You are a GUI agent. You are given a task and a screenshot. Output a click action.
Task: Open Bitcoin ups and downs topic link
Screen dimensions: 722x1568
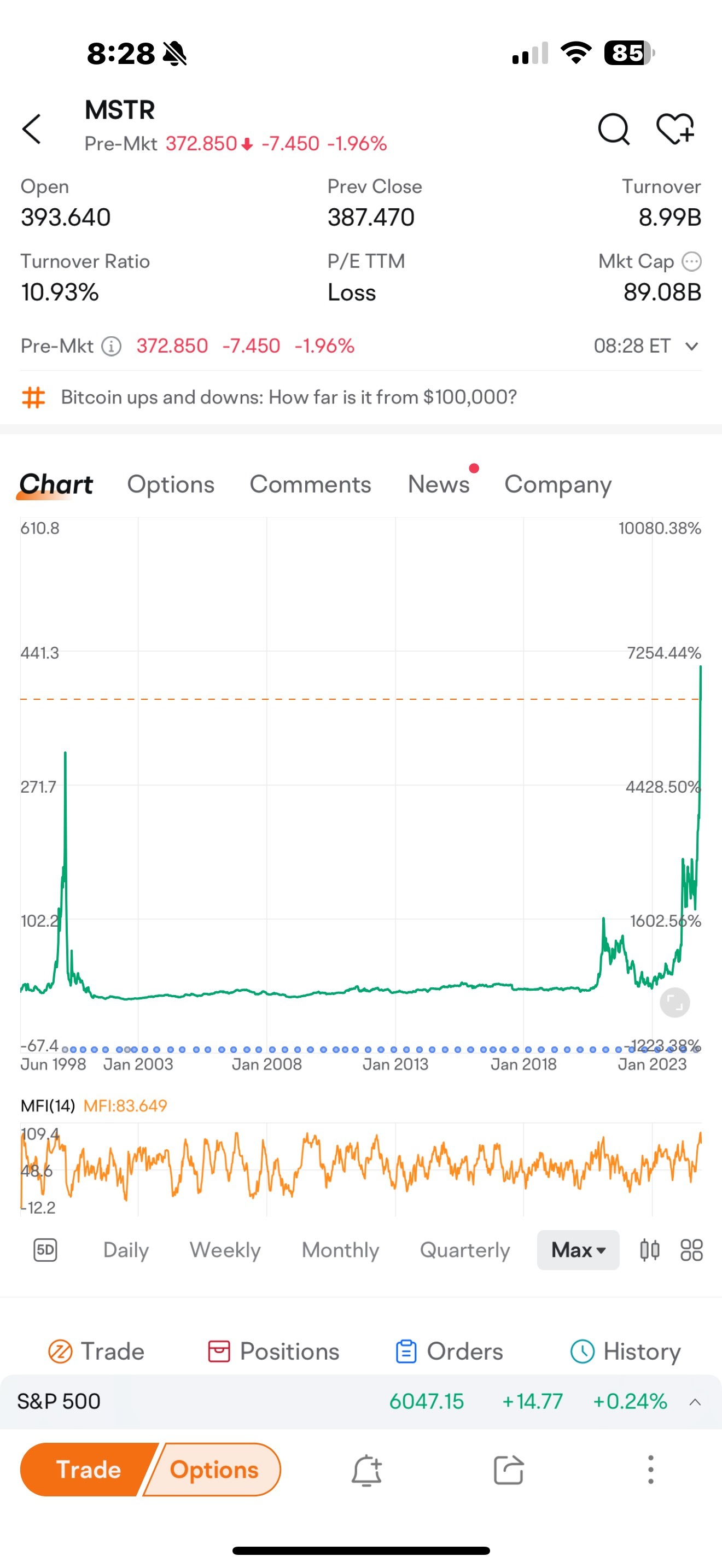[x=289, y=397]
